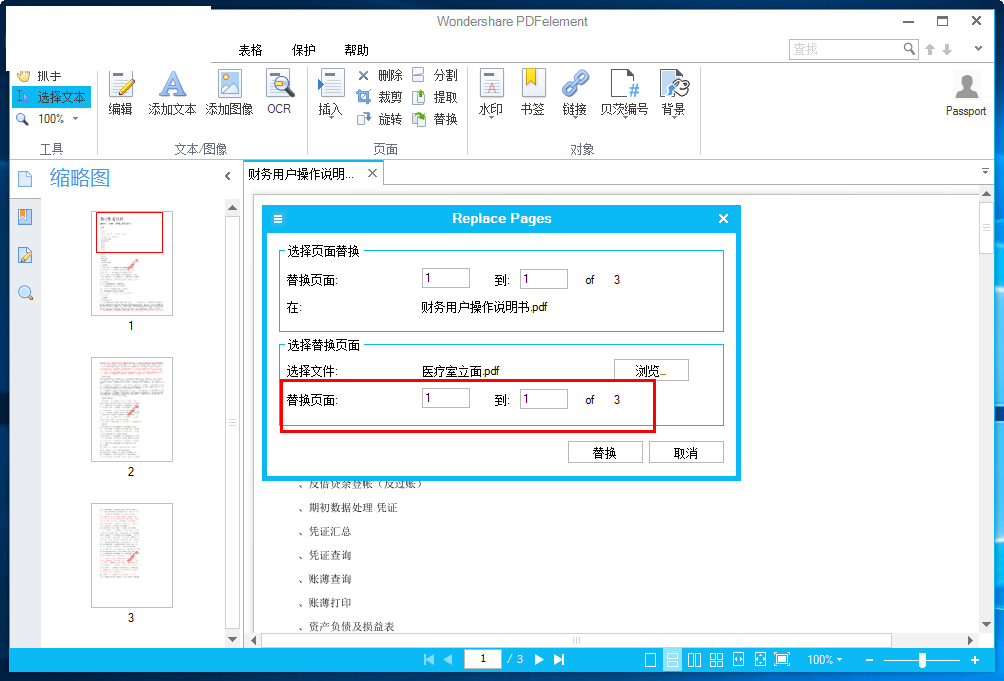The height and width of the screenshot is (681, 1004).
Task: Collapse the 缩略图 thumbnail panel
Action: [x=227, y=175]
